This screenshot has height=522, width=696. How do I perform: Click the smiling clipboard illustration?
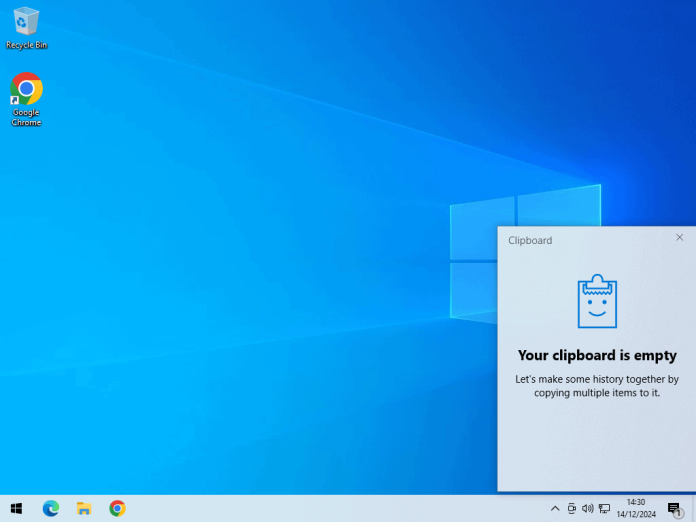tap(597, 301)
